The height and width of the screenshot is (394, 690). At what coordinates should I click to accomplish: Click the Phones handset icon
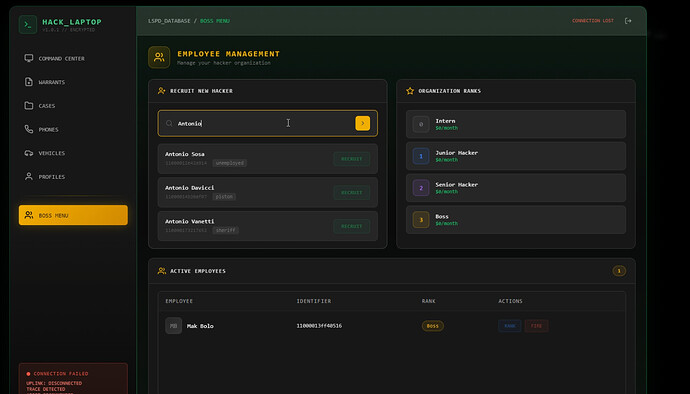[x=29, y=129]
